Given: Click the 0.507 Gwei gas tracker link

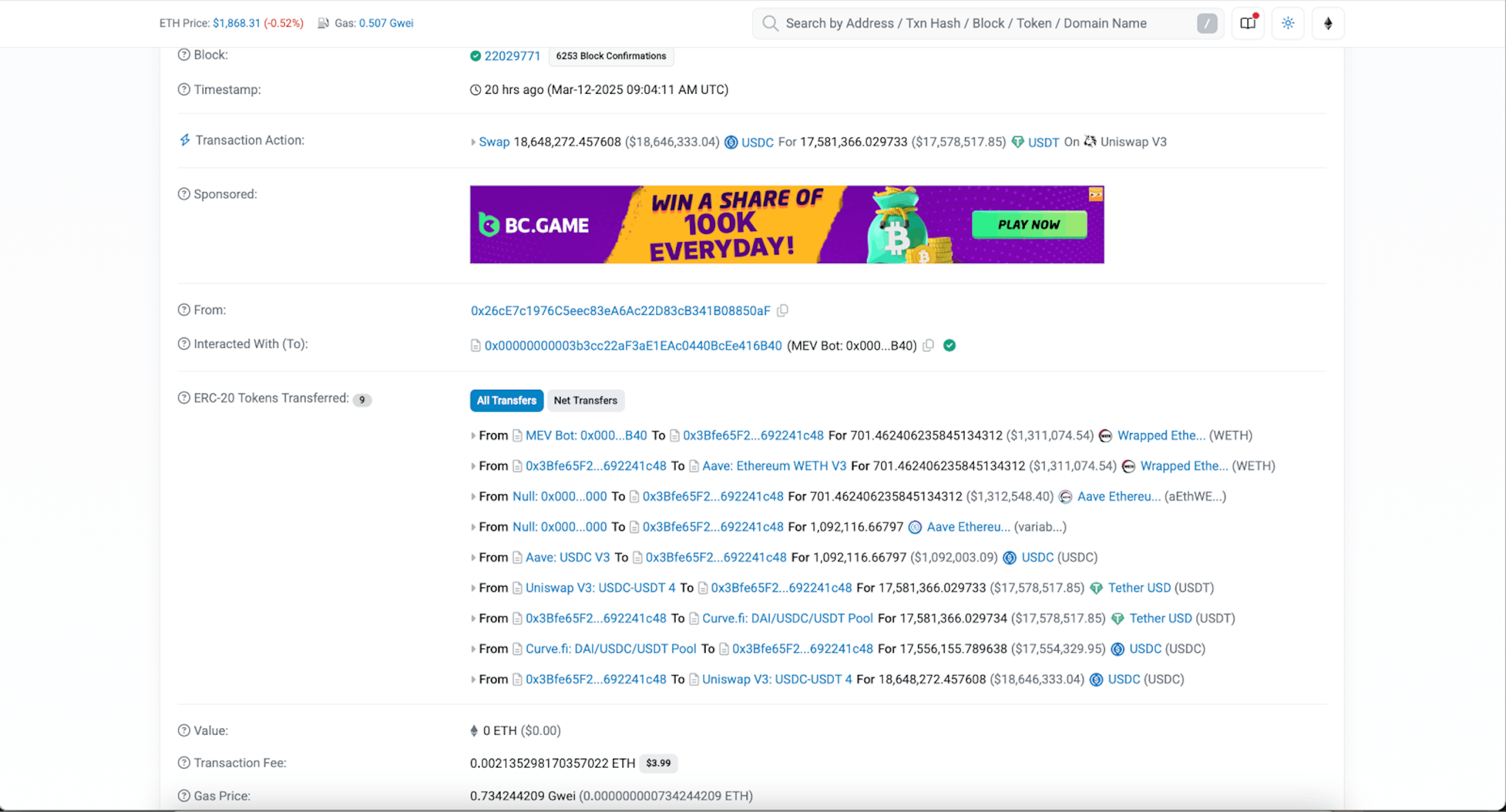Looking at the screenshot, I should click(x=386, y=24).
